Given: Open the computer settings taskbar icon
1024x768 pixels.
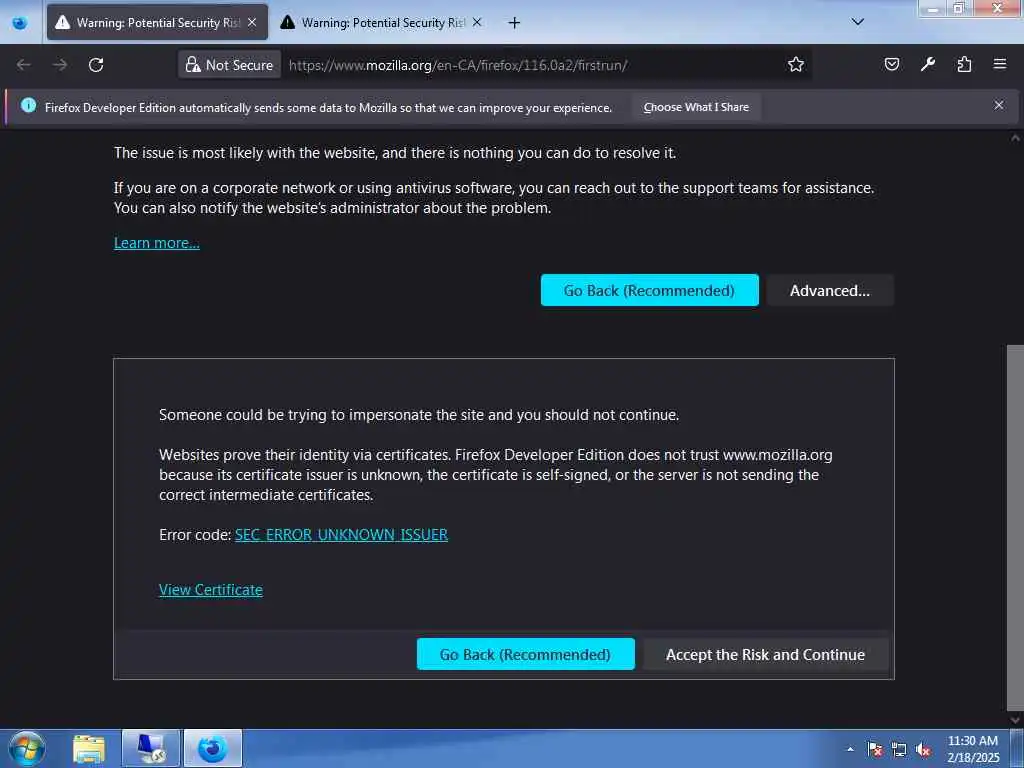Looking at the screenshot, I should 151,748.
